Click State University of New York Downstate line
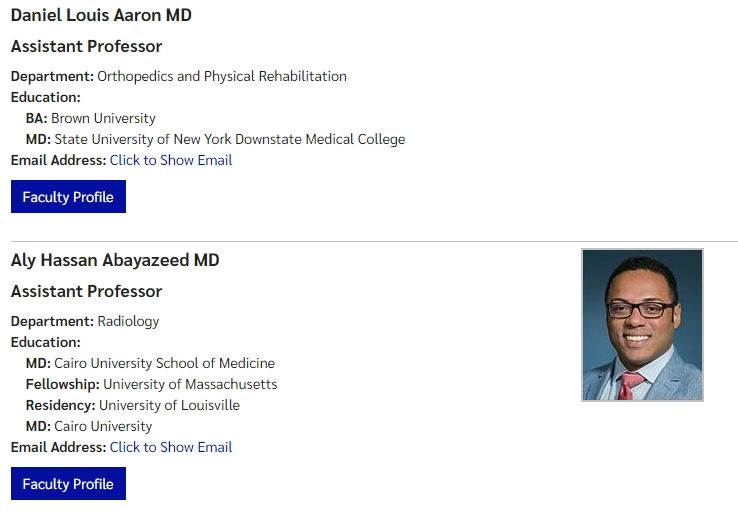 point(229,139)
